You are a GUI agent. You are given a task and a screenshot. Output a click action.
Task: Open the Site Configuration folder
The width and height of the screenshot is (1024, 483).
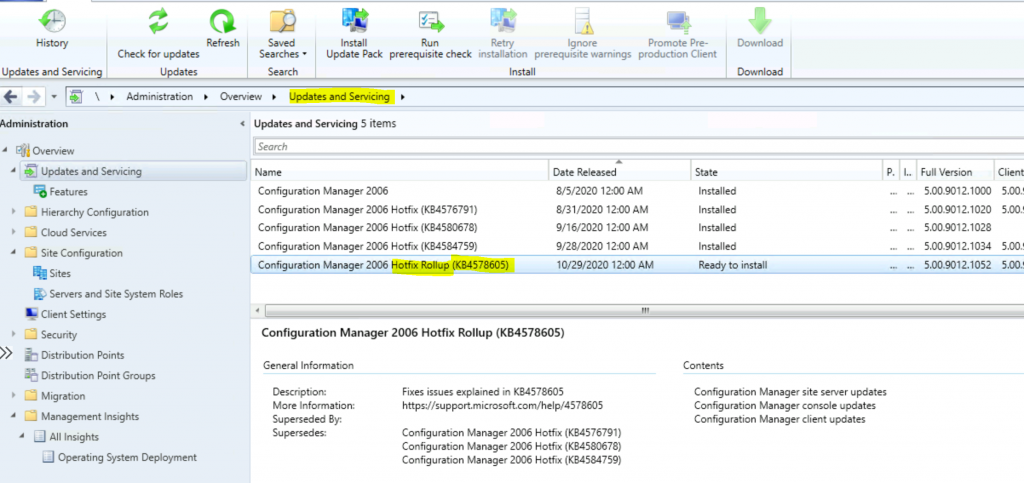(x=82, y=253)
